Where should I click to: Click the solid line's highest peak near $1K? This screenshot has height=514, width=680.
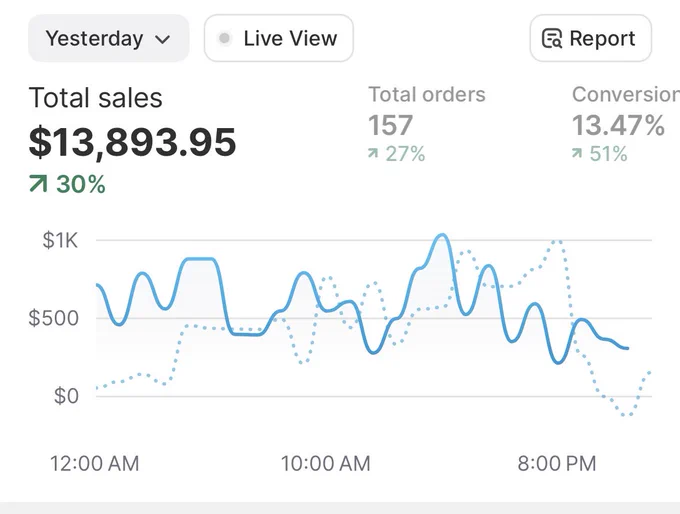pyautogui.click(x=442, y=236)
